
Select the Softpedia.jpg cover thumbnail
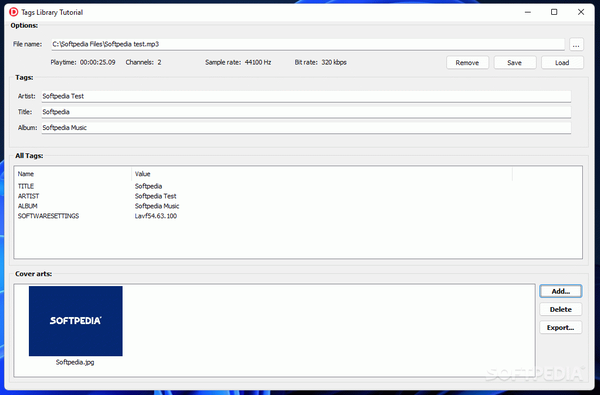coord(76,321)
